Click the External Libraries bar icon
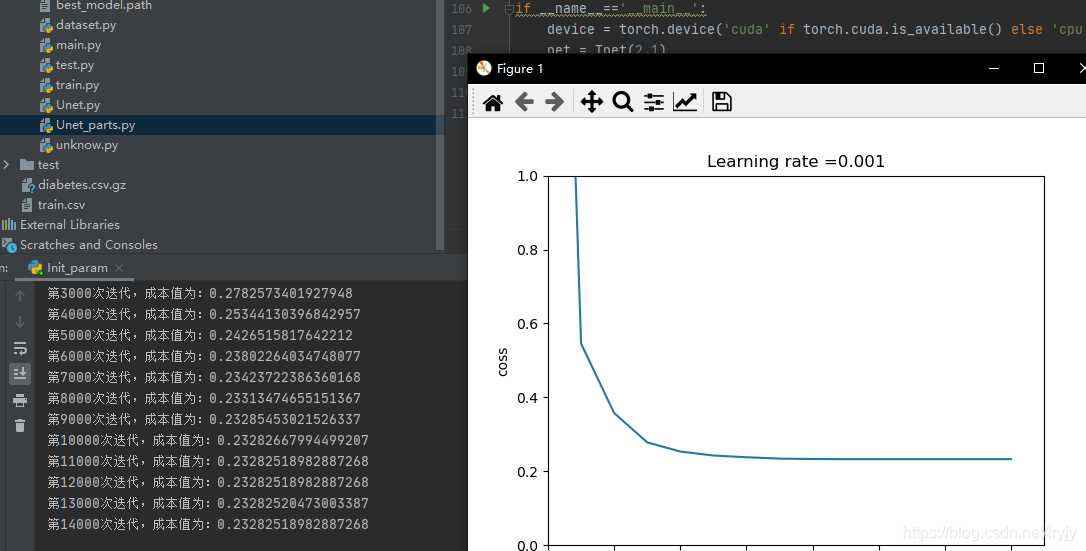Screen dimensions: 1086x551 9,225
